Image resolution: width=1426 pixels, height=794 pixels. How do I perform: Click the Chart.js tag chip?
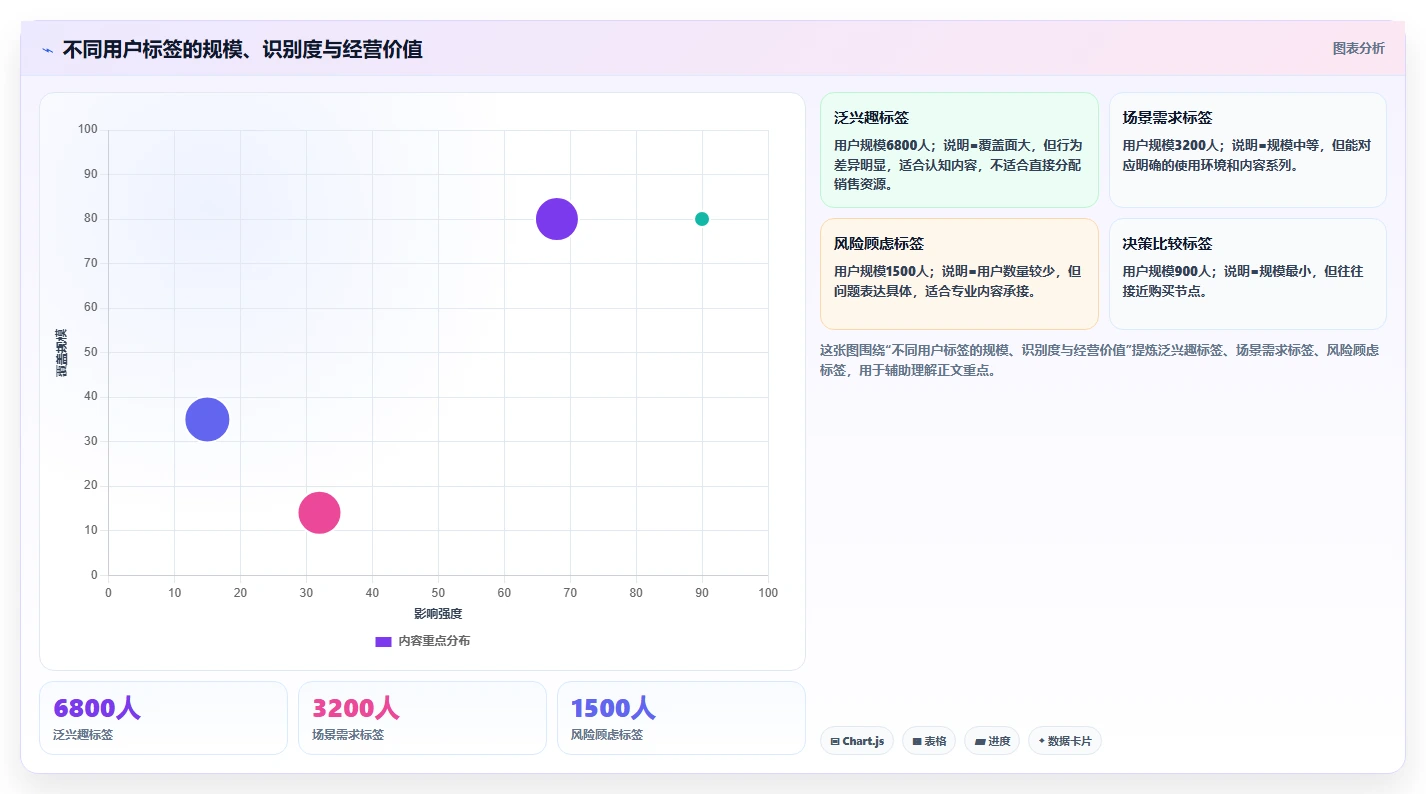pyautogui.click(x=857, y=741)
